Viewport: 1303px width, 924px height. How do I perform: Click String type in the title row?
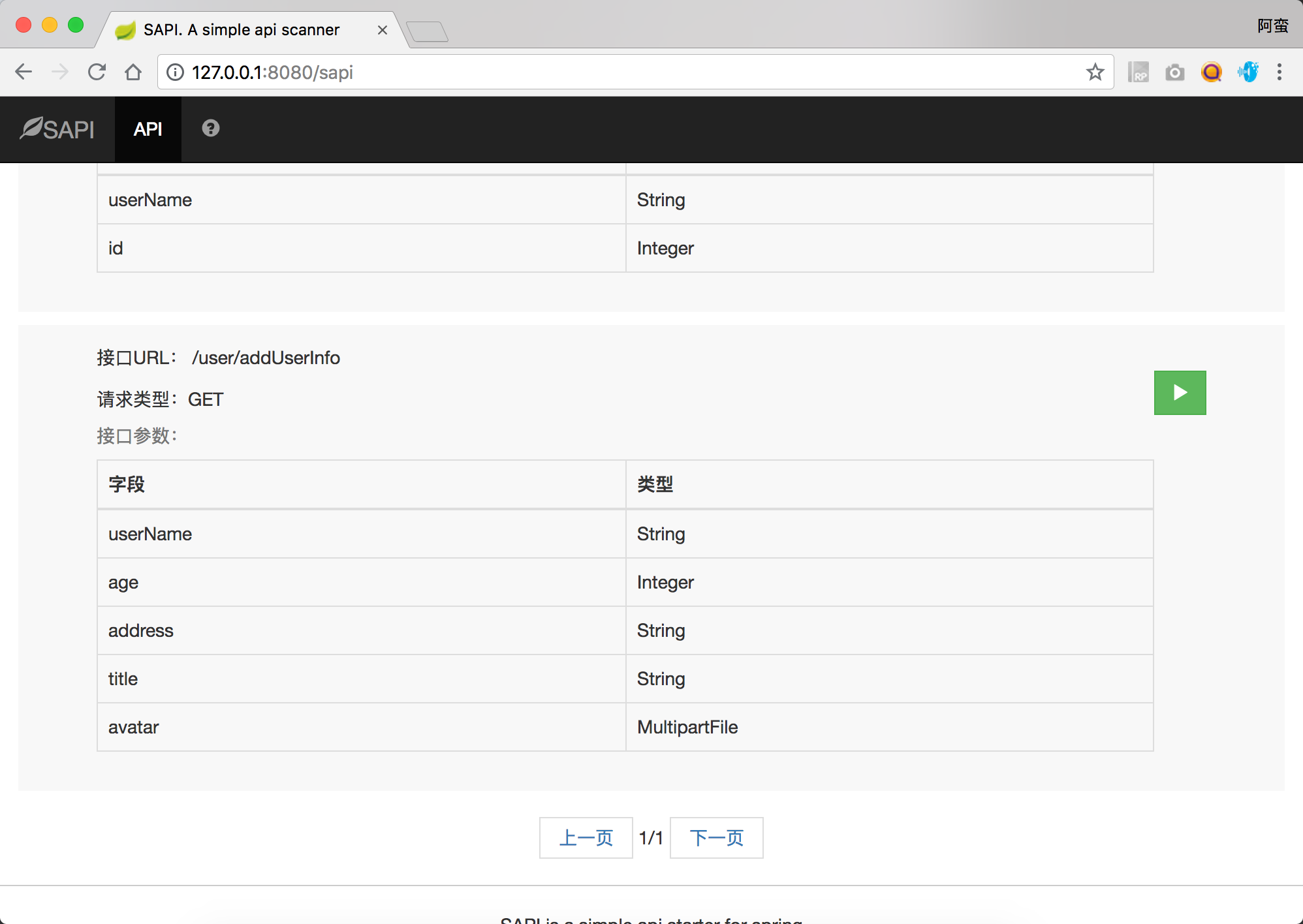(x=889, y=679)
